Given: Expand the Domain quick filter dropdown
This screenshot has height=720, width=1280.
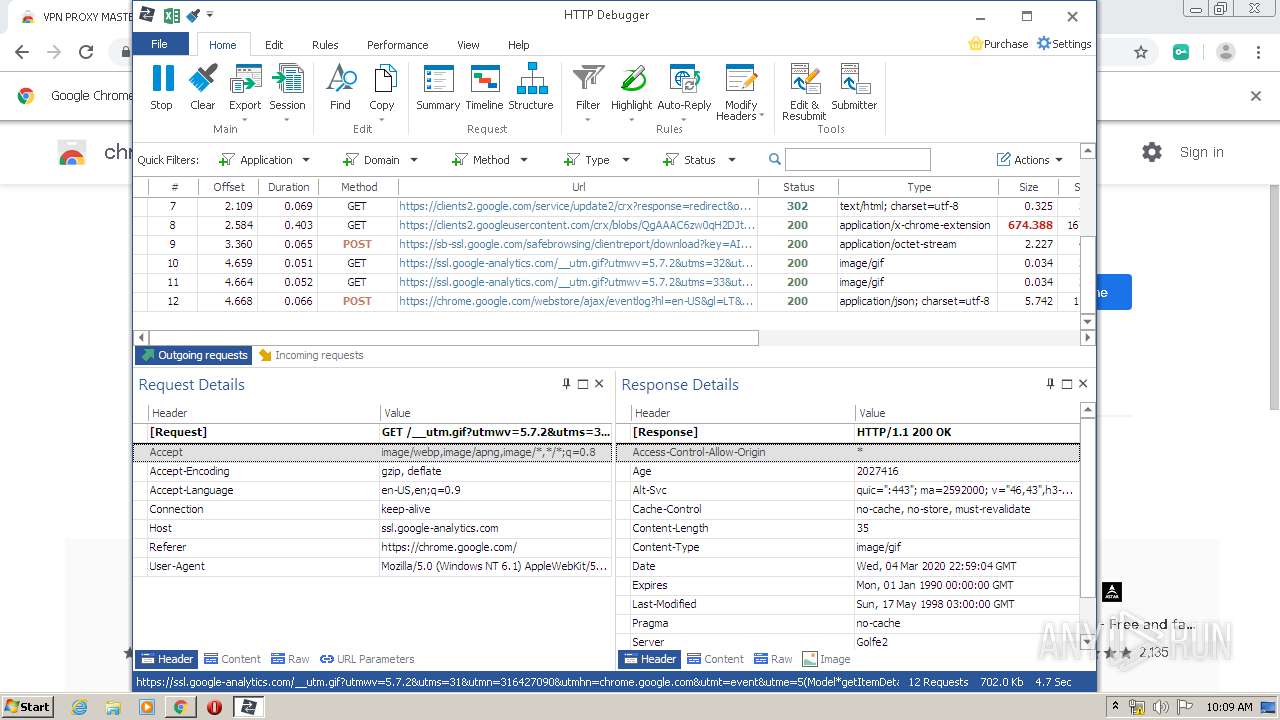Looking at the screenshot, I should (x=413, y=160).
